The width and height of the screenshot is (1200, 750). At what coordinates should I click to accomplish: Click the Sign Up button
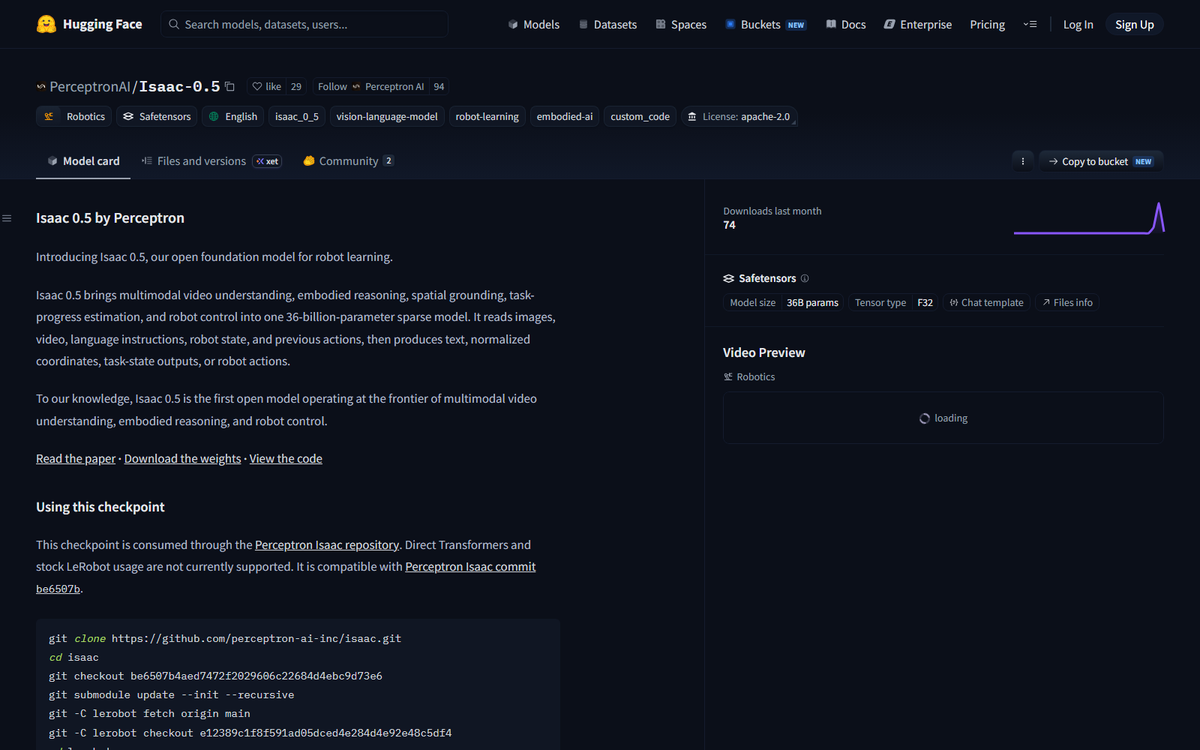(1134, 24)
